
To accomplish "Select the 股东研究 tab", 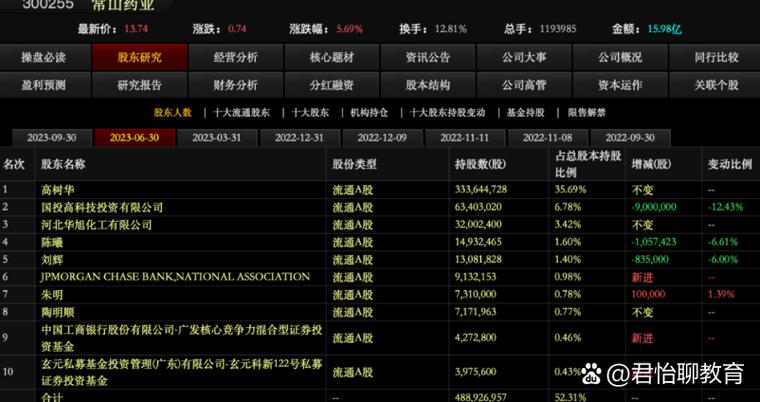I will (x=140, y=57).
